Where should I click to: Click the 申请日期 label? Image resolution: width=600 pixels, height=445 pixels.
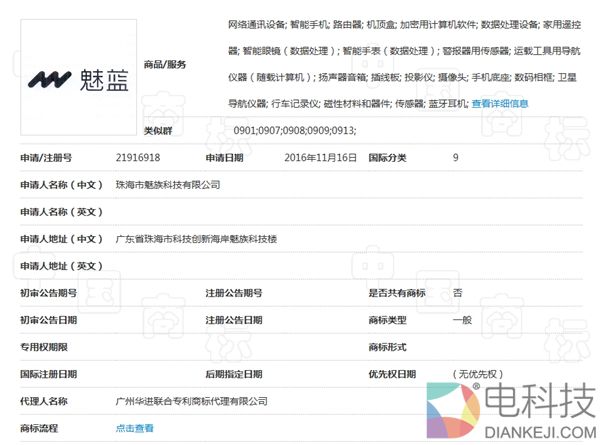(x=224, y=158)
